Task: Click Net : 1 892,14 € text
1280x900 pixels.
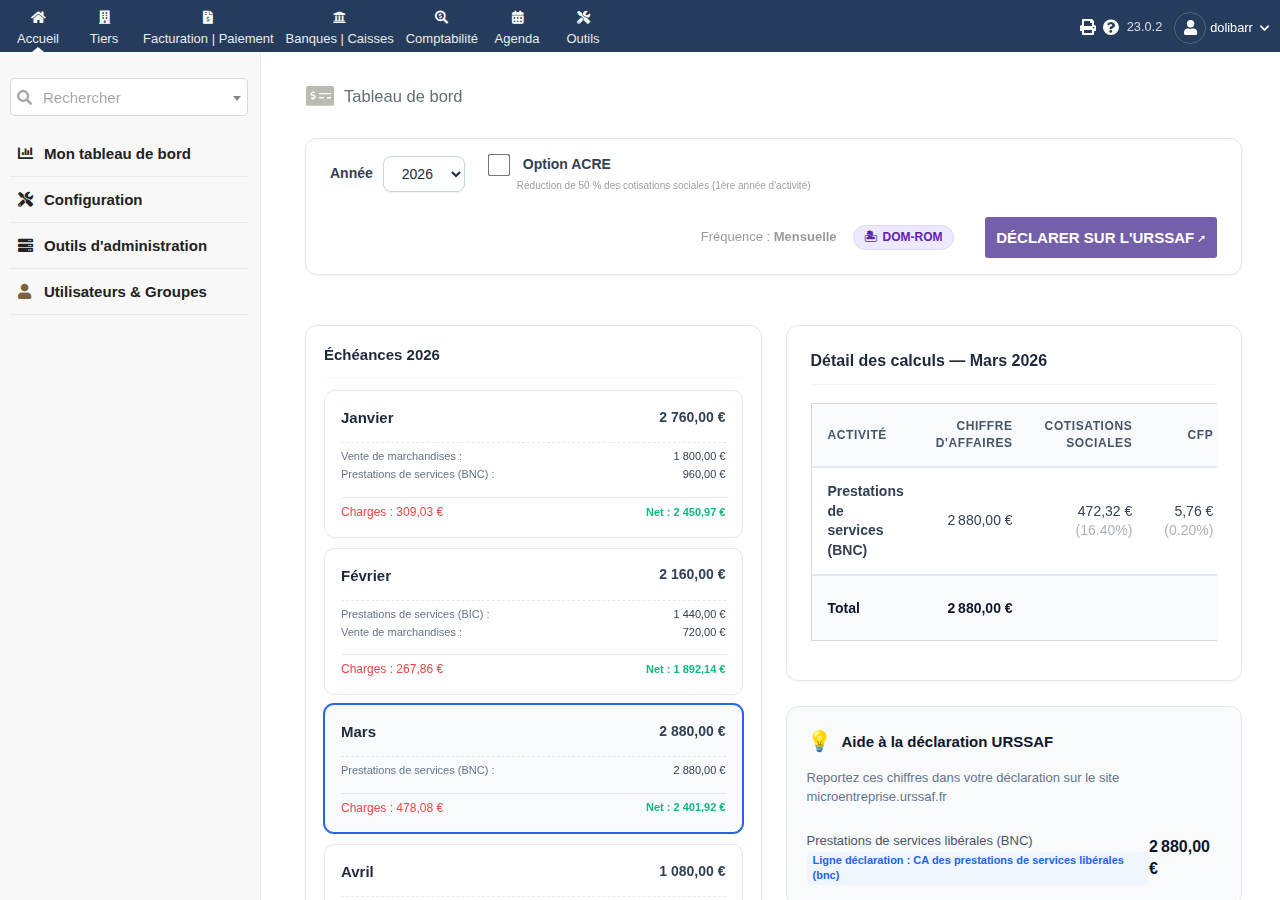Action: [x=686, y=669]
